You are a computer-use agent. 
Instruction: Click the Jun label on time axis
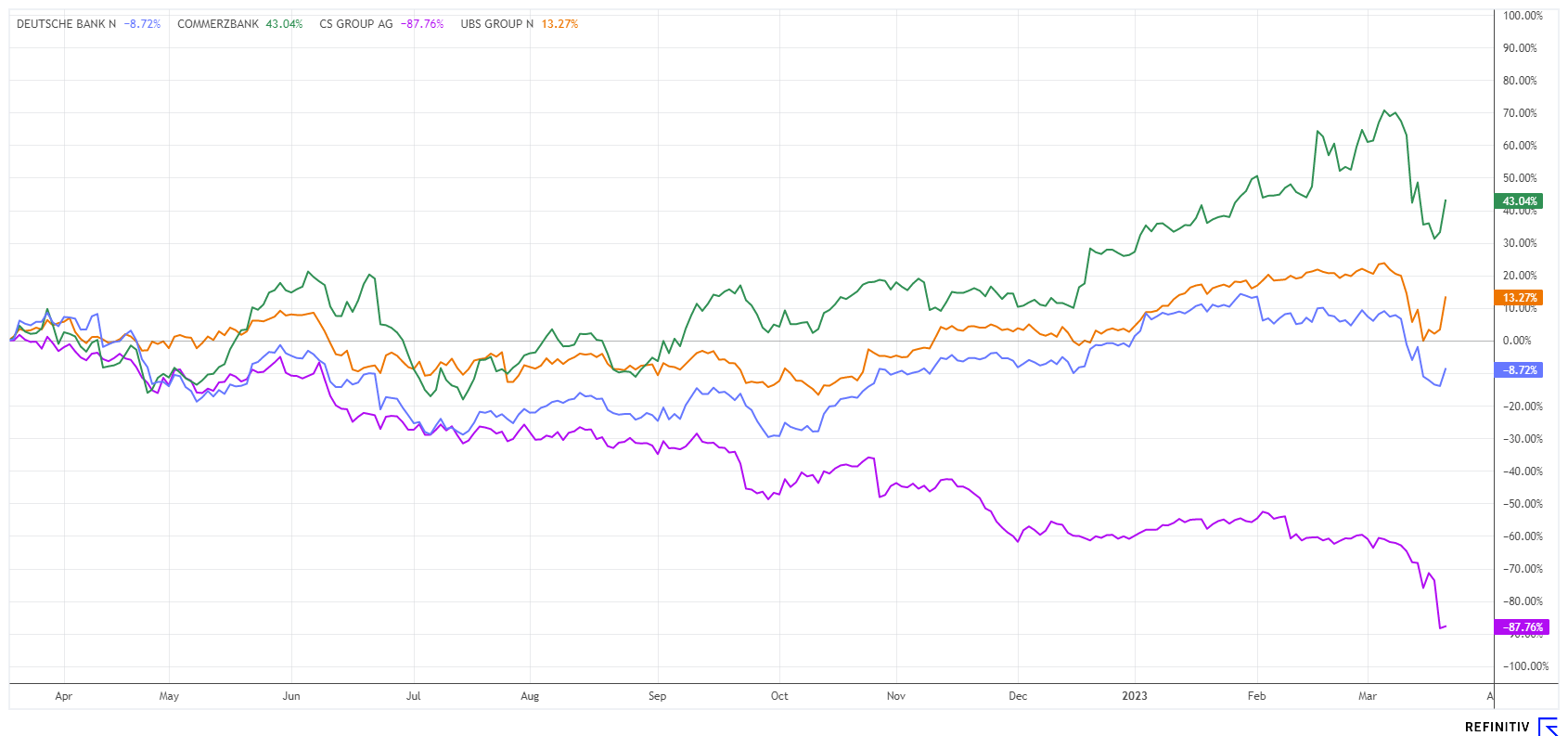coord(291,696)
